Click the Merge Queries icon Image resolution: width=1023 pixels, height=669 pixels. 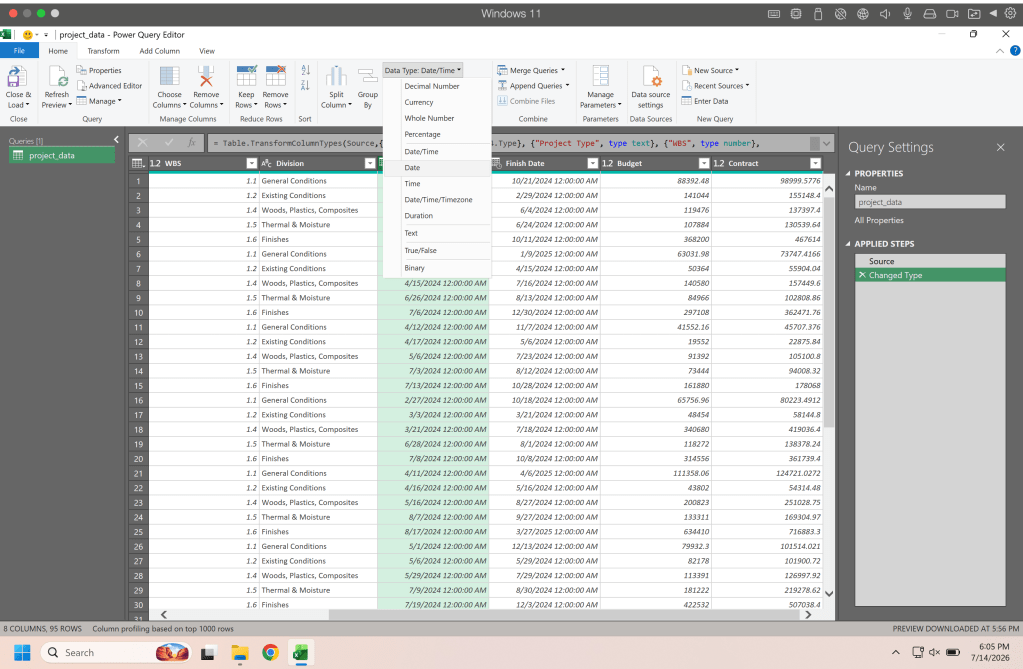502,70
